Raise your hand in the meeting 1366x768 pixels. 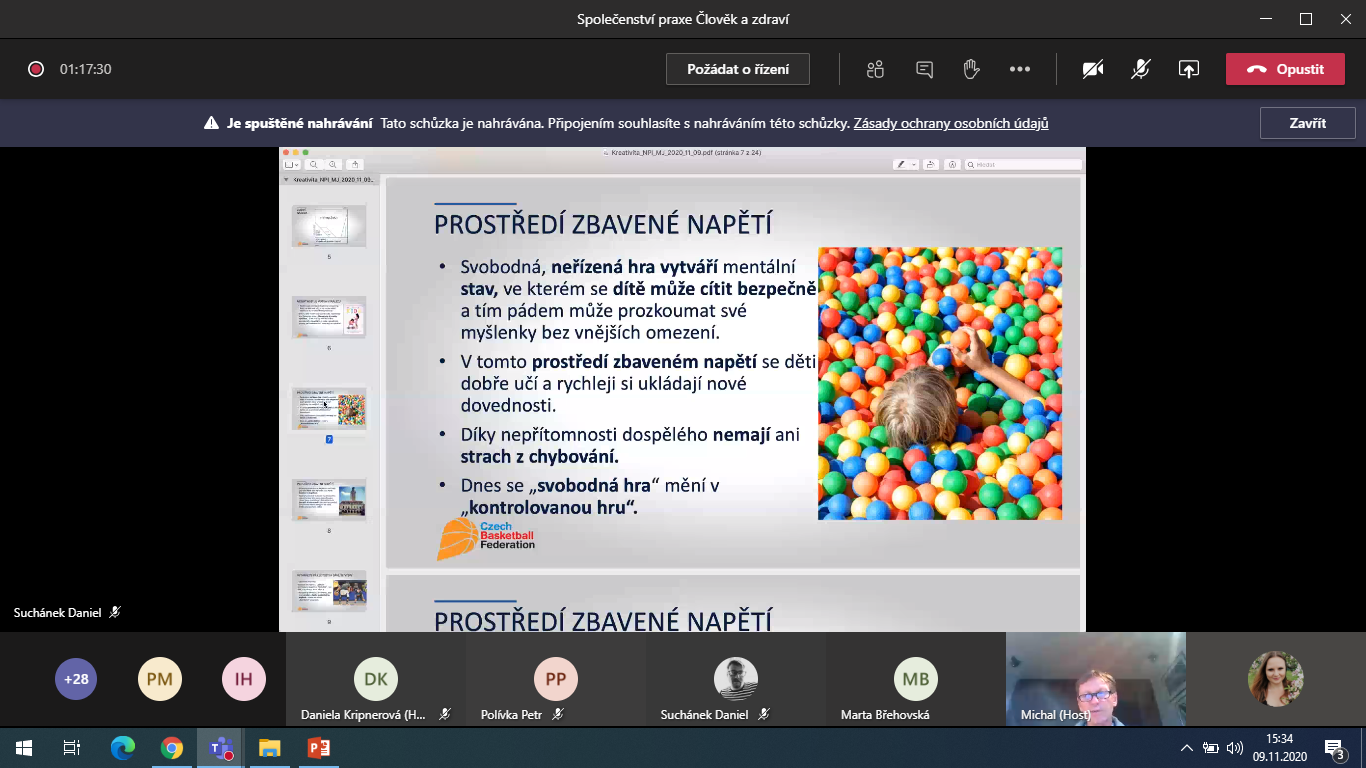coord(970,69)
